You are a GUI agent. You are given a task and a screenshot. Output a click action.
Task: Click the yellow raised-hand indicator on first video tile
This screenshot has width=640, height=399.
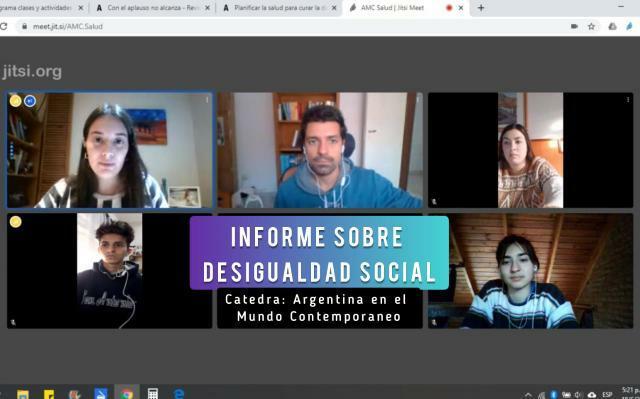(x=16, y=101)
